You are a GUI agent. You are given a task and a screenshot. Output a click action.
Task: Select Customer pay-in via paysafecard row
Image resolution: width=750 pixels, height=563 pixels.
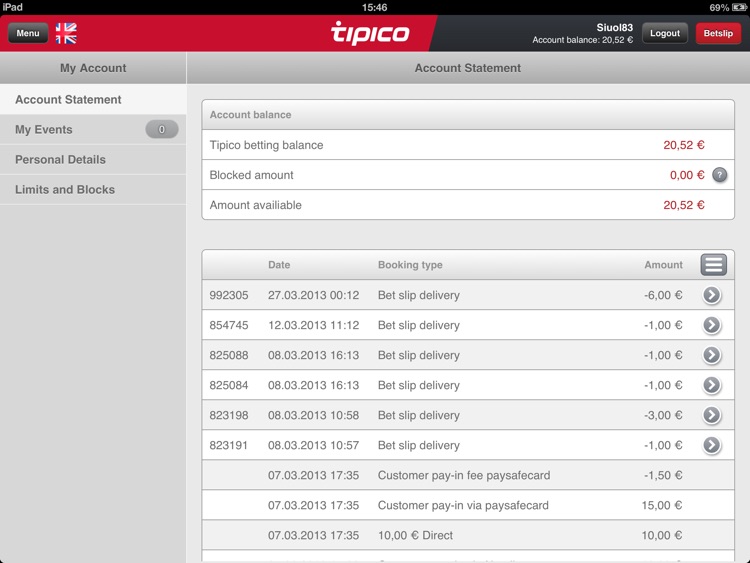pos(468,506)
